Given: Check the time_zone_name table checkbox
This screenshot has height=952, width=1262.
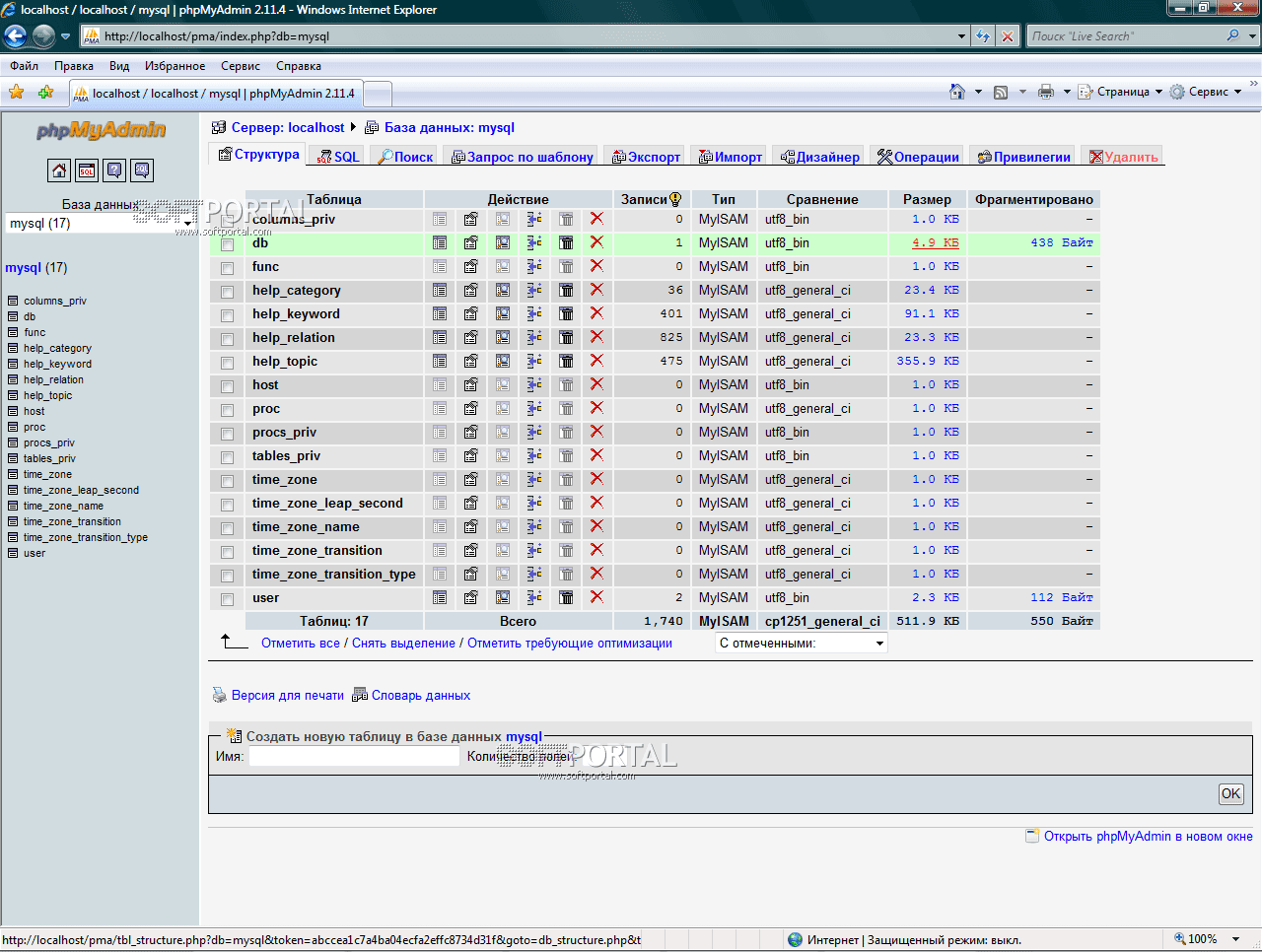Looking at the screenshot, I should tap(228, 528).
